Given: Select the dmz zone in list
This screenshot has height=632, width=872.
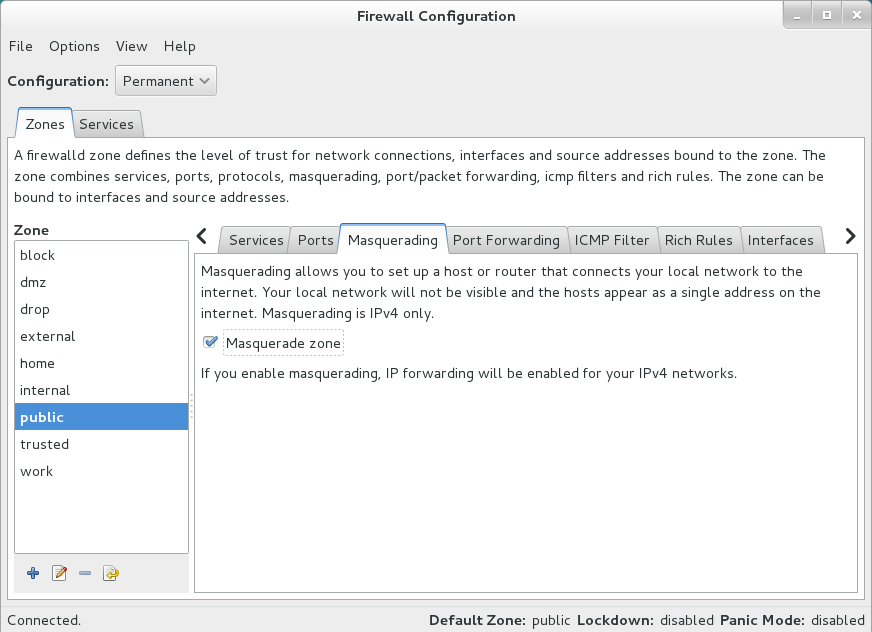Looking at the screenshot, I should [33, 282].
